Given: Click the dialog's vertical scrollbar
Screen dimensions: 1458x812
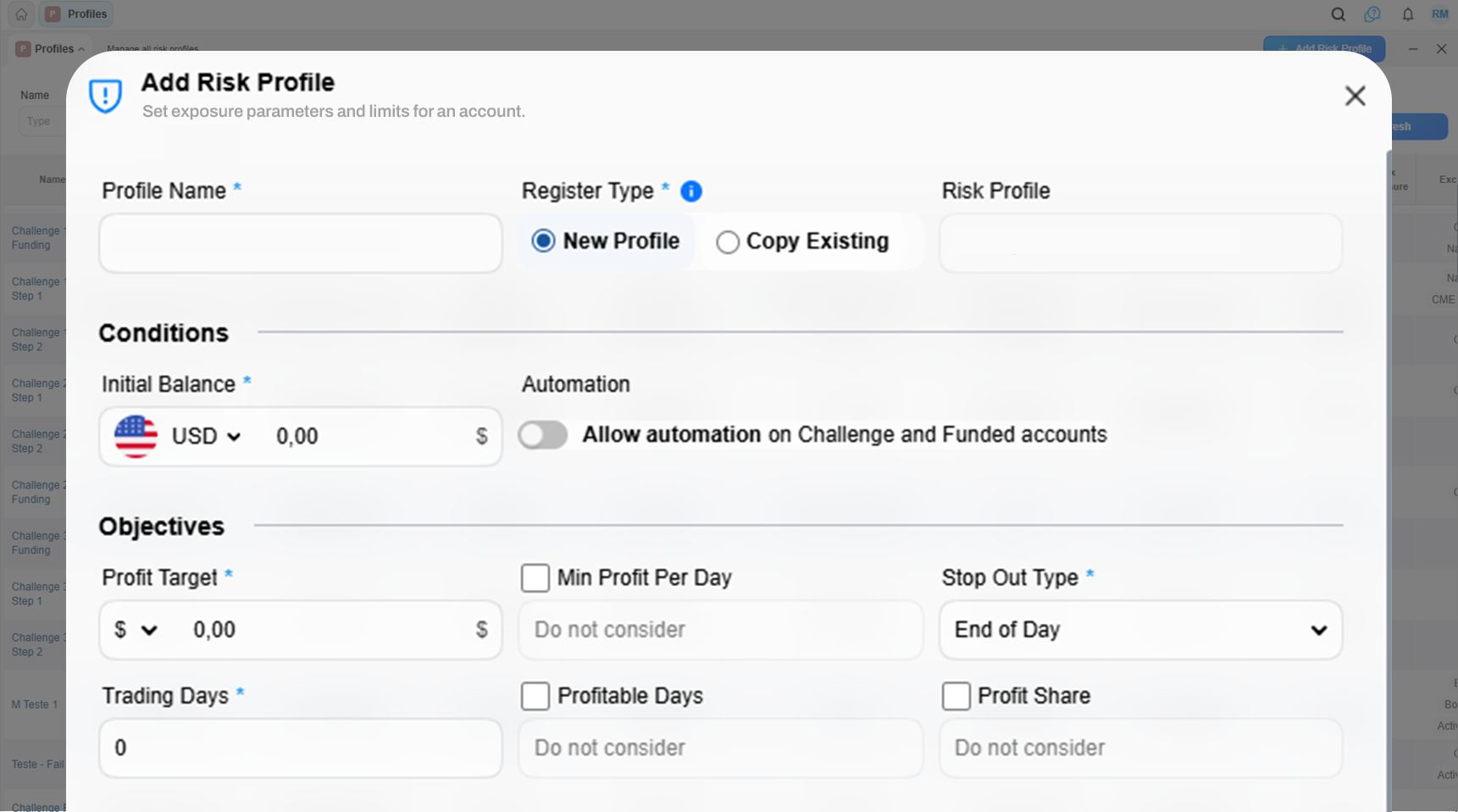Looking at the screenshot, I should 1389,481.
